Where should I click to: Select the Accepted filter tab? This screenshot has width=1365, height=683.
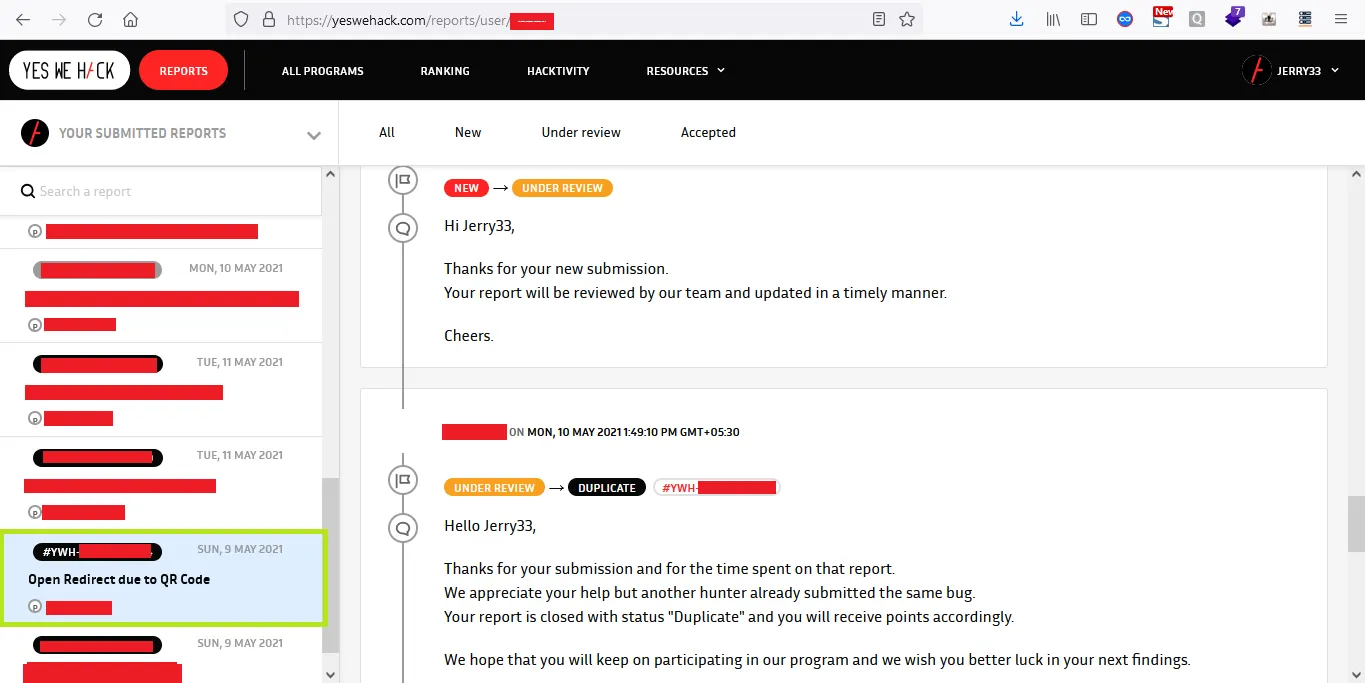coord(708,132)
